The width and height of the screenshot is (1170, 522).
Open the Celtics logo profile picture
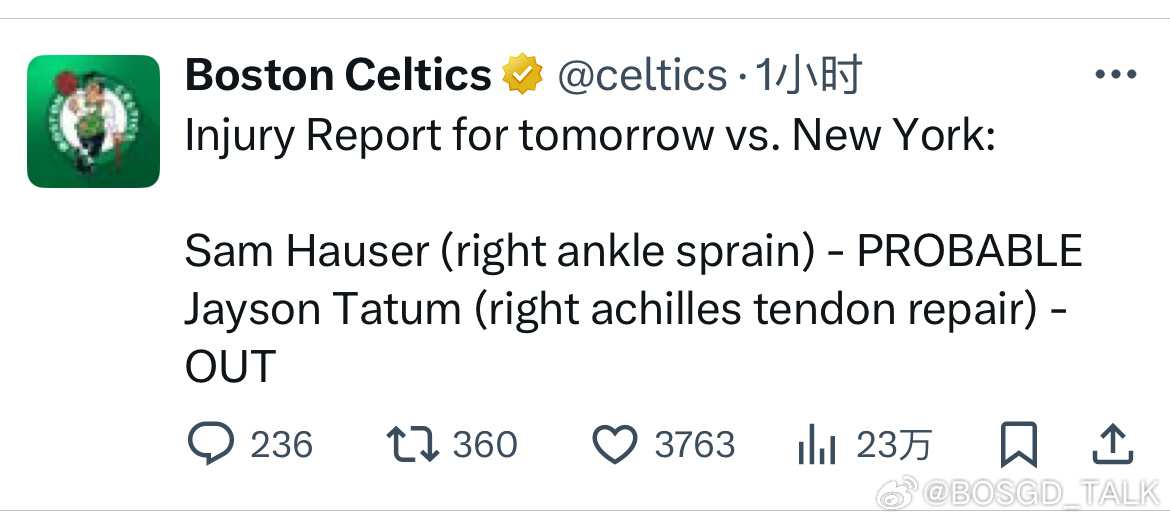pos(93,121)
